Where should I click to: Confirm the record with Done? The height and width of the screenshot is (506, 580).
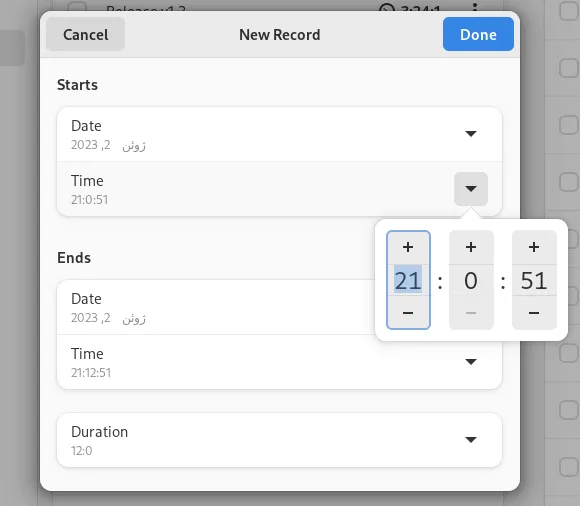[x=478, y=34]
